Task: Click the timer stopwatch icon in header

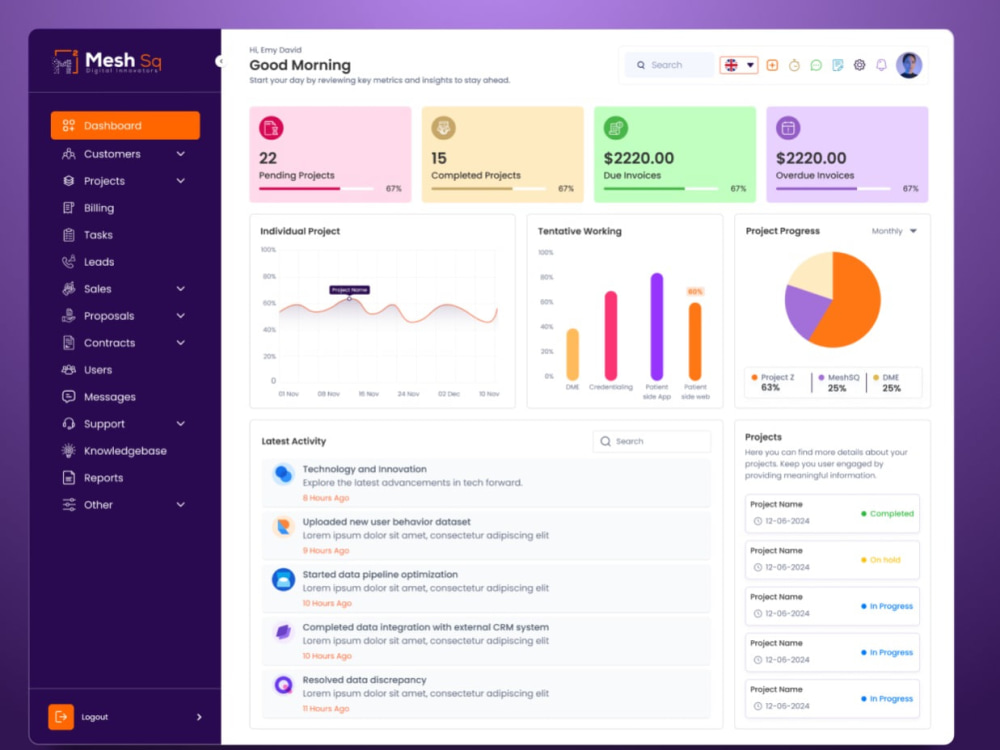Action: click(794, 65)
